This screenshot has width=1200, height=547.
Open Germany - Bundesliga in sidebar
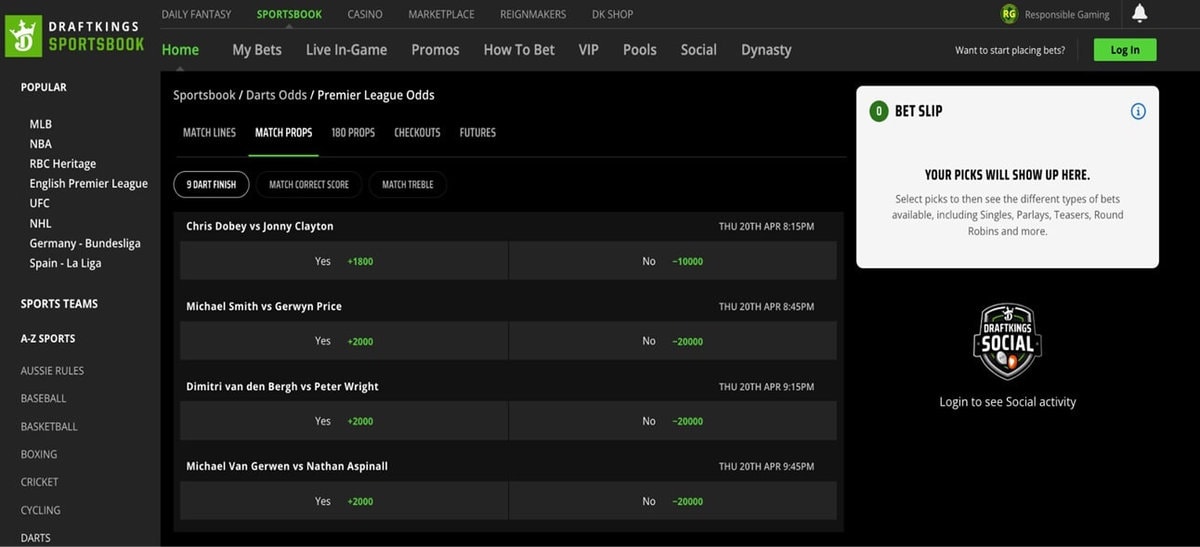85,244
